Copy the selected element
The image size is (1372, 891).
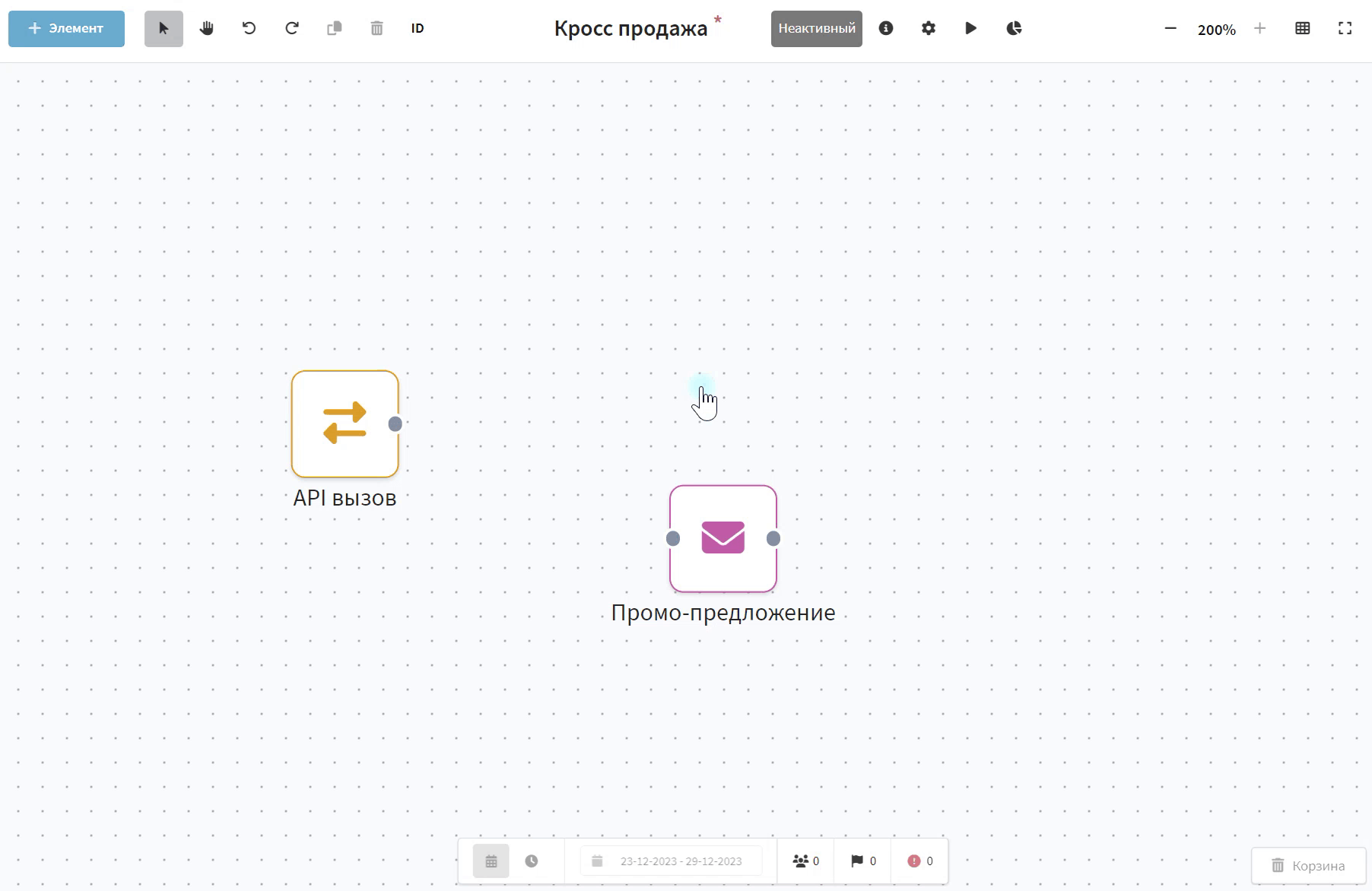click(334, 29)
